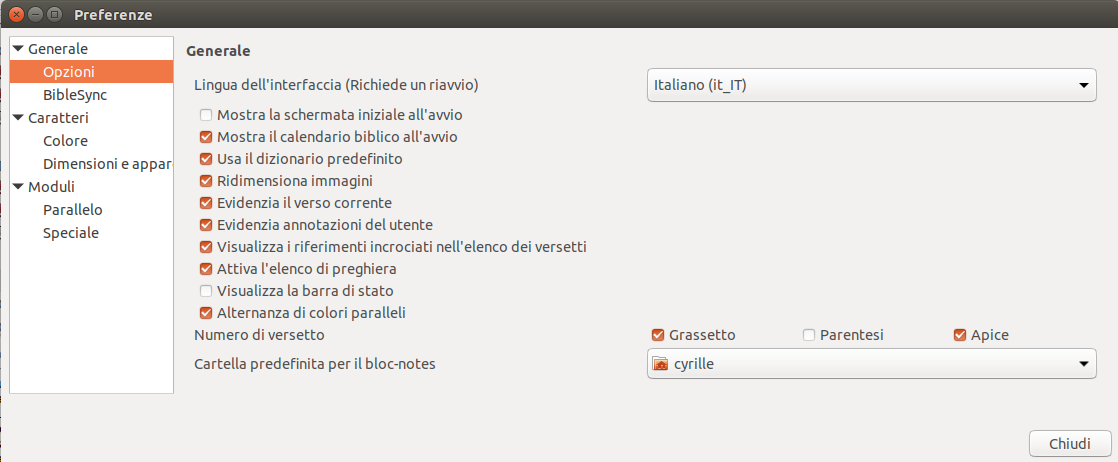This screenshot has width=1118, height=462.
Task: Enable Mostra la schermata iniziale all'avvio
Action: [206, 114]
